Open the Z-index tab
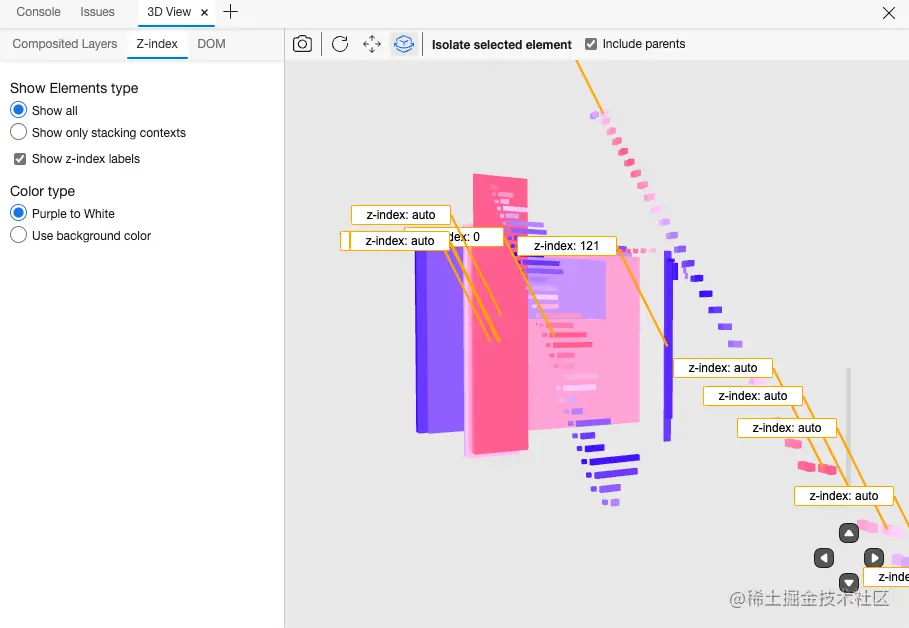Image resolution: width=909 pixels, height=628 pixels. 157,44
